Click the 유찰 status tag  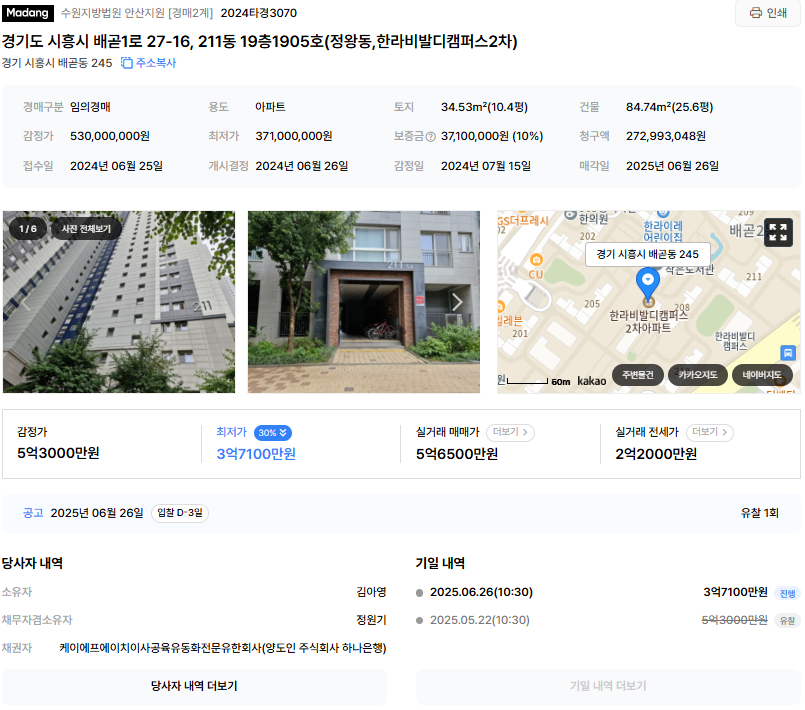pyautogui.click(x=787, y=621)
